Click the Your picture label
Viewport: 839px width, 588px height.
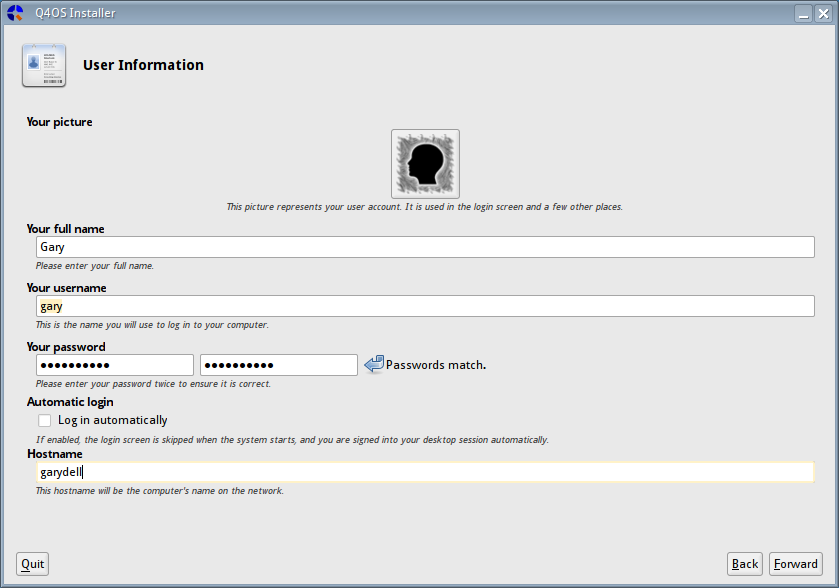(x=59, y=122)
